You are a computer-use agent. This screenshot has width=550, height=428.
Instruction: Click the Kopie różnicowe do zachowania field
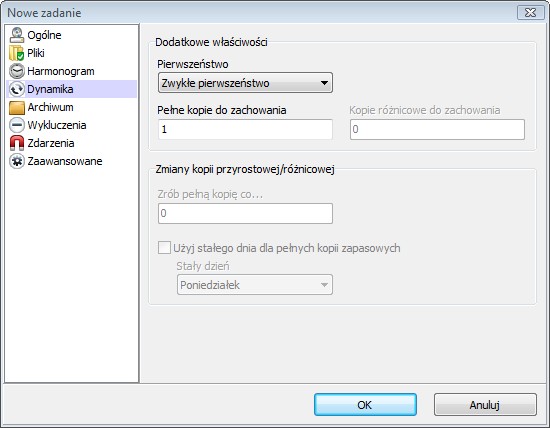click(437, 129)
